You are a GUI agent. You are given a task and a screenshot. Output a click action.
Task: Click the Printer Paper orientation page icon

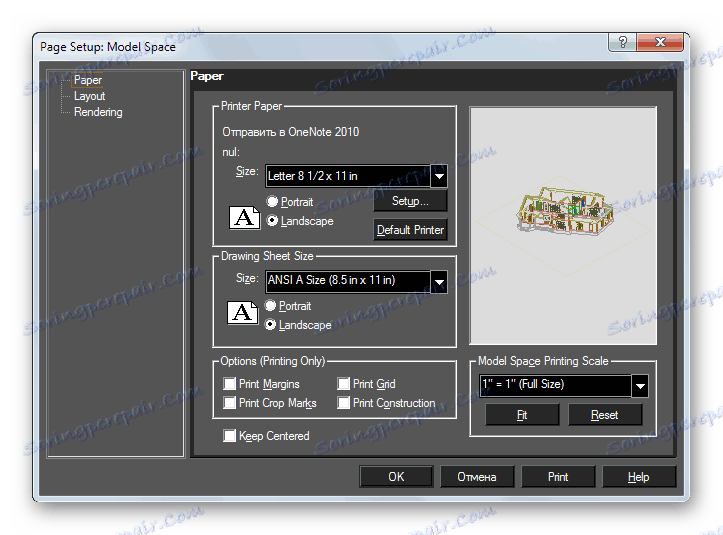pyautogui.click(x=244, y=218)
